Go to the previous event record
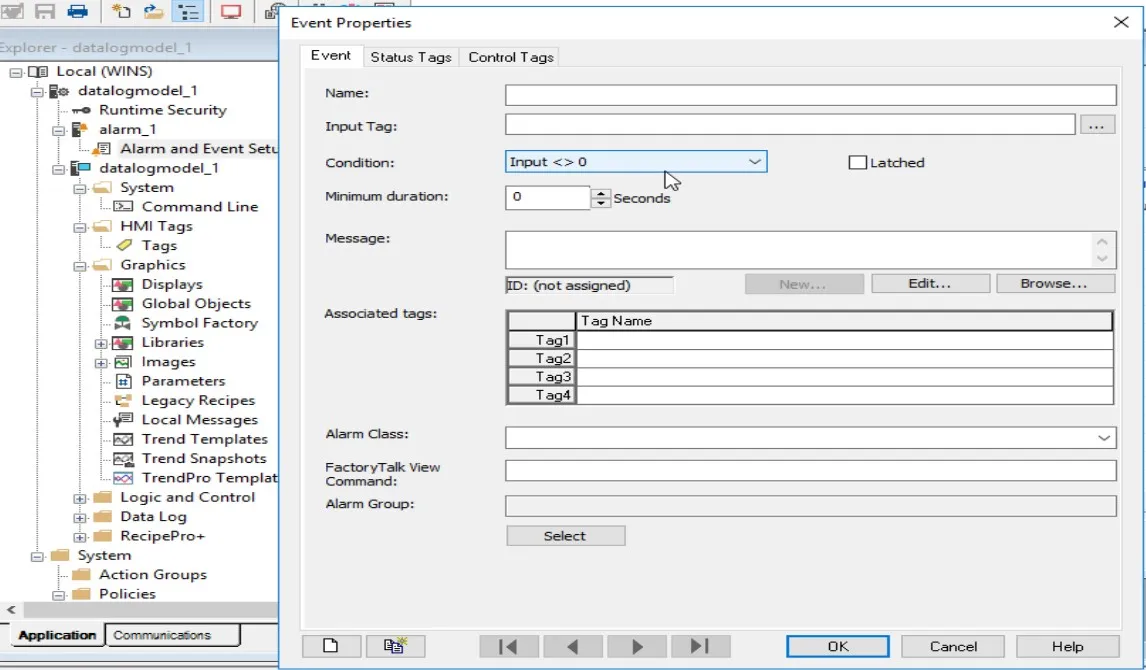 coord(573,646)
